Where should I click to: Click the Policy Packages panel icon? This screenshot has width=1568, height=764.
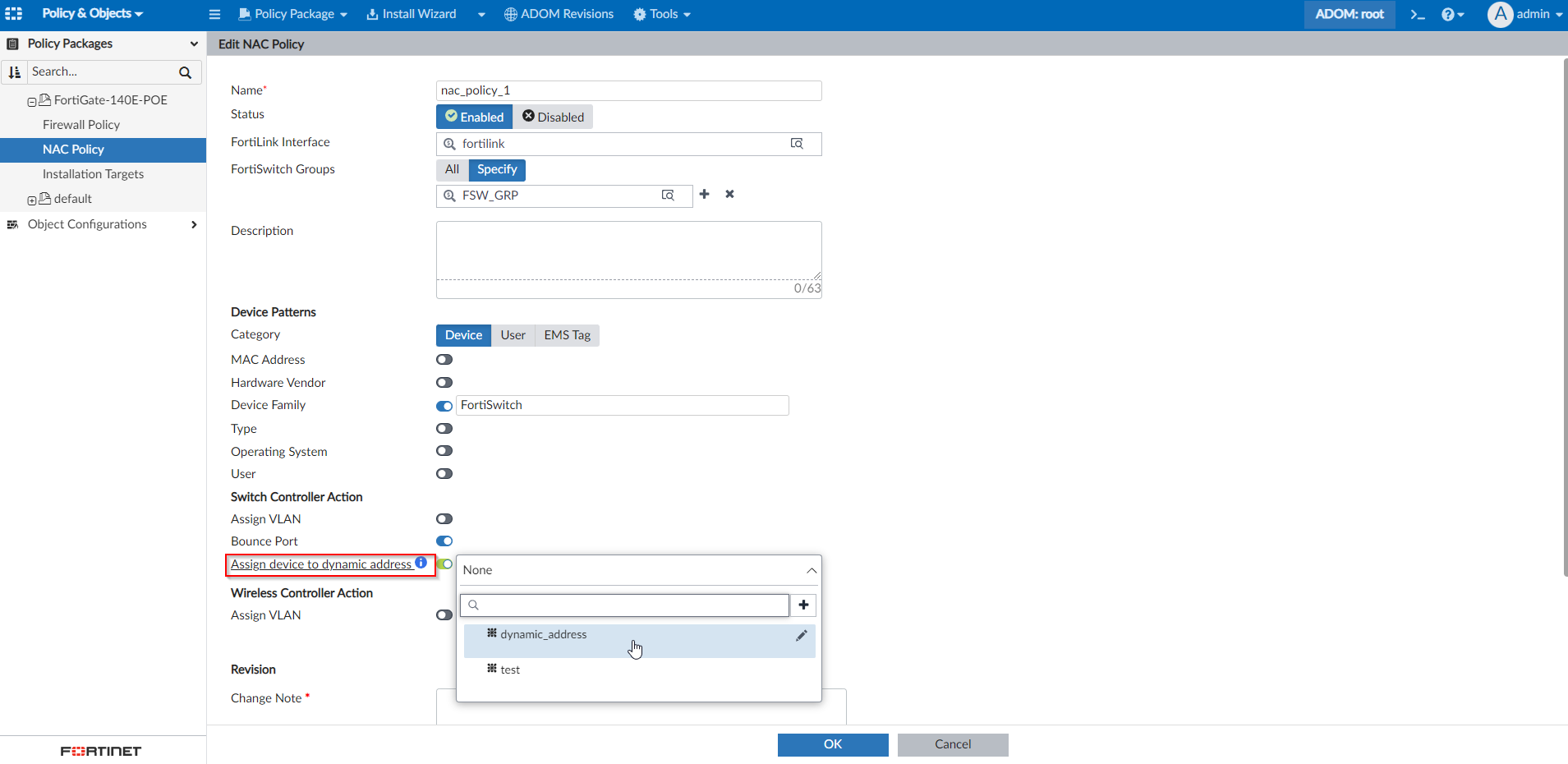13,44
